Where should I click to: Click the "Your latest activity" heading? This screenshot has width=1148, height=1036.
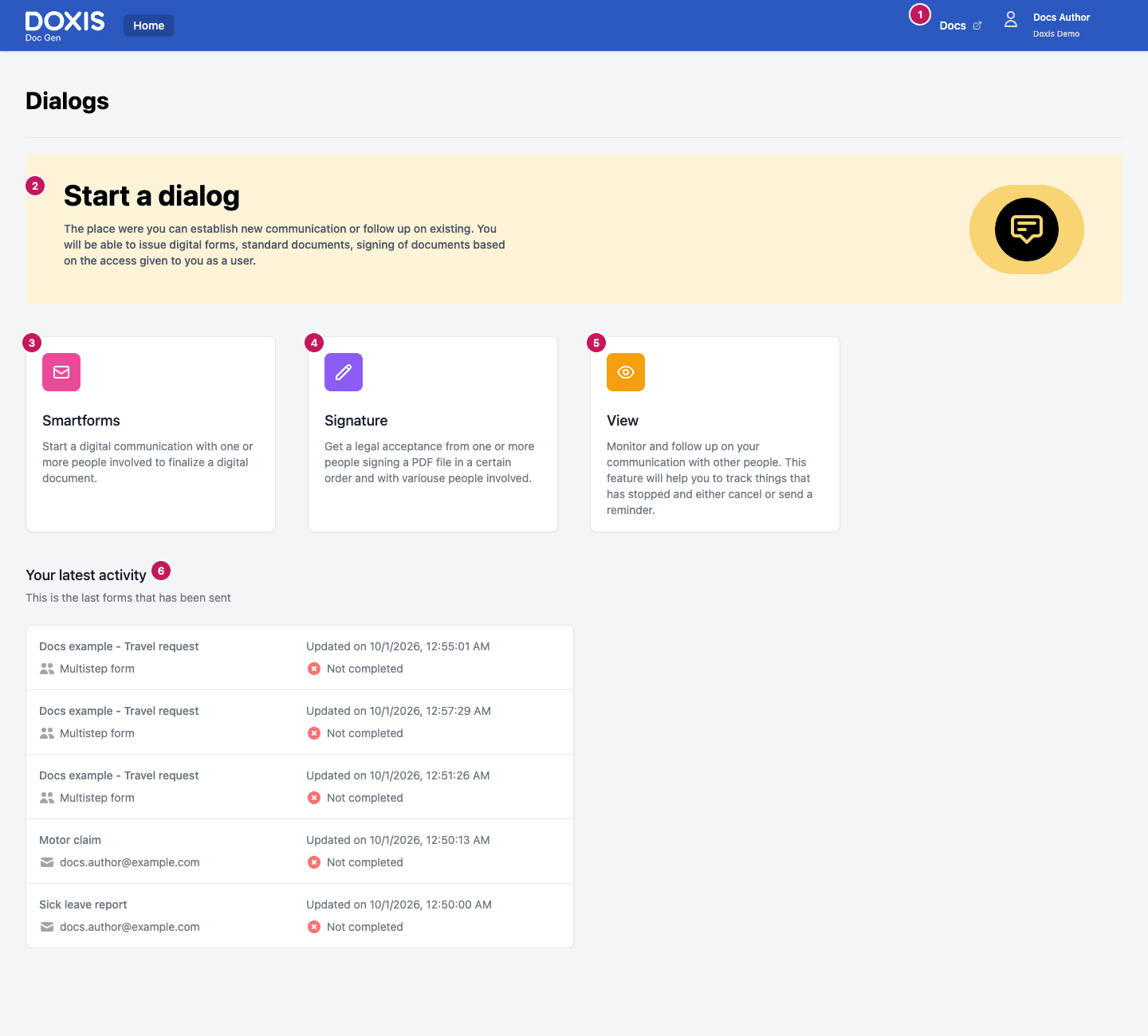(x=86, y=575)
